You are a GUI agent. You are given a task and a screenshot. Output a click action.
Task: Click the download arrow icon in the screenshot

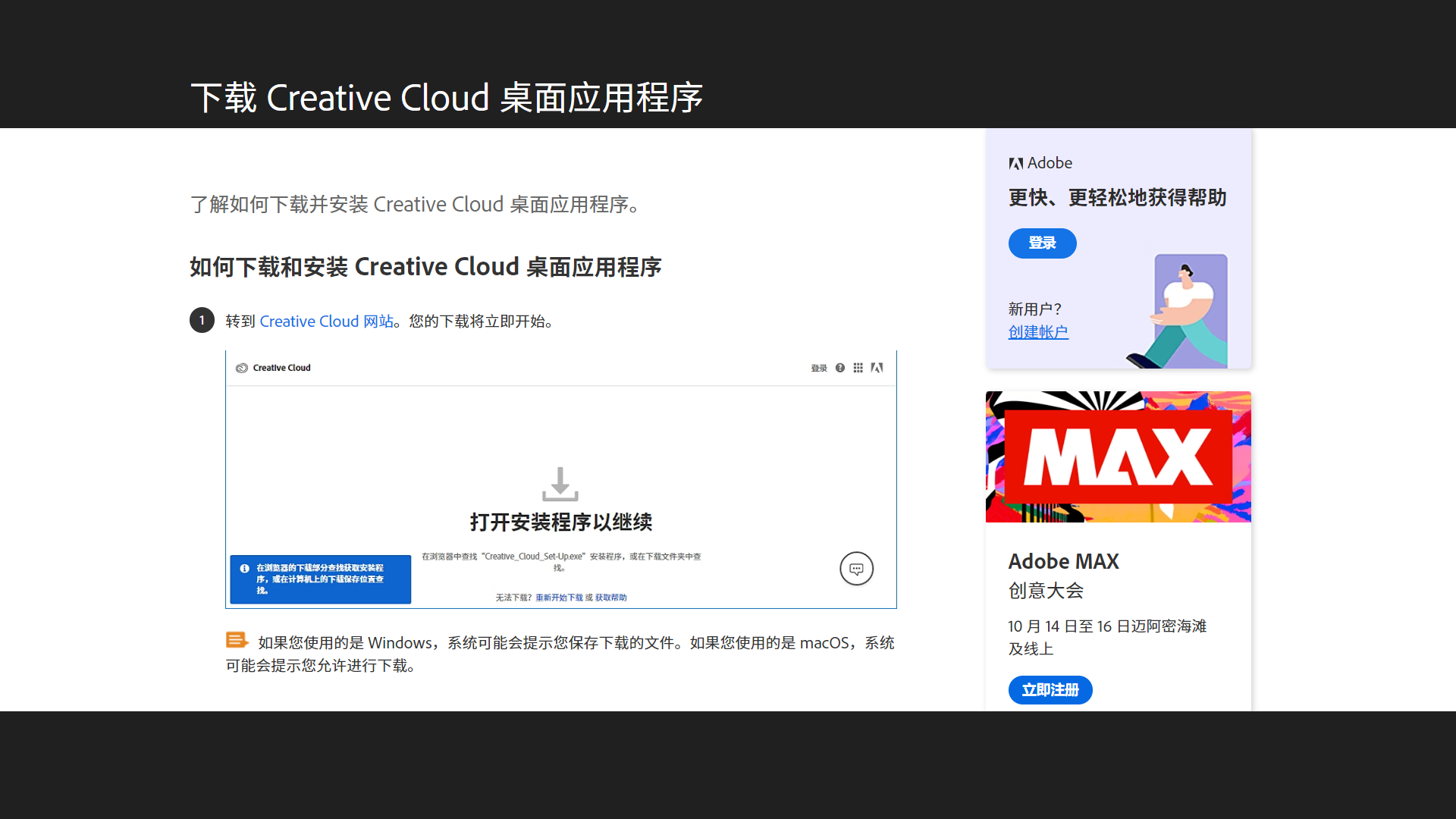pos(560,483)
